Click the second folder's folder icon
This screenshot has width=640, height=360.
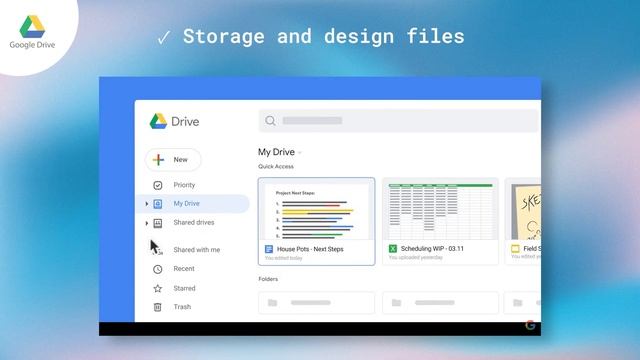(396, 303)
